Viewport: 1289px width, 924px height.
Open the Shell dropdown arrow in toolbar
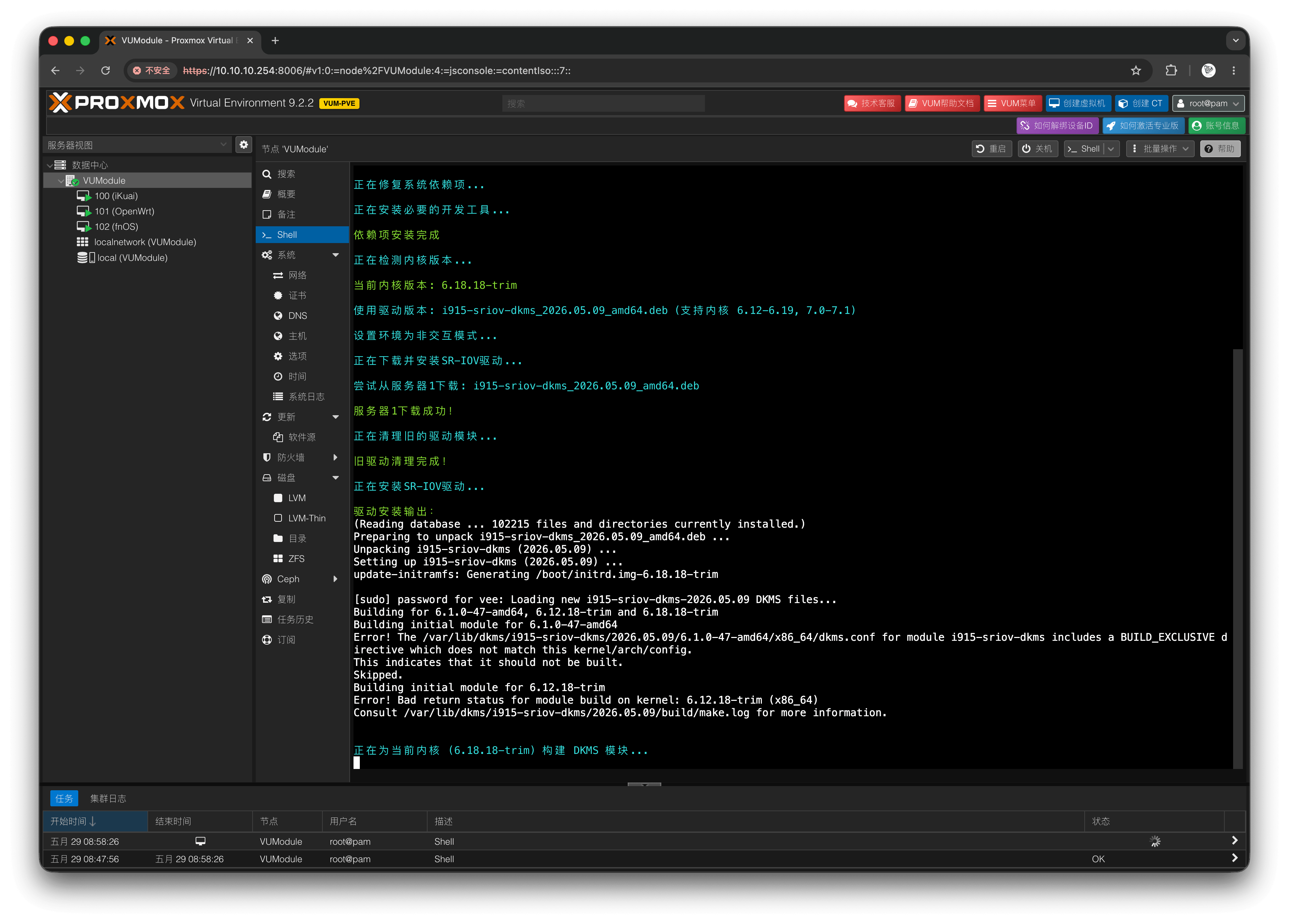[x=1111, y=149]
